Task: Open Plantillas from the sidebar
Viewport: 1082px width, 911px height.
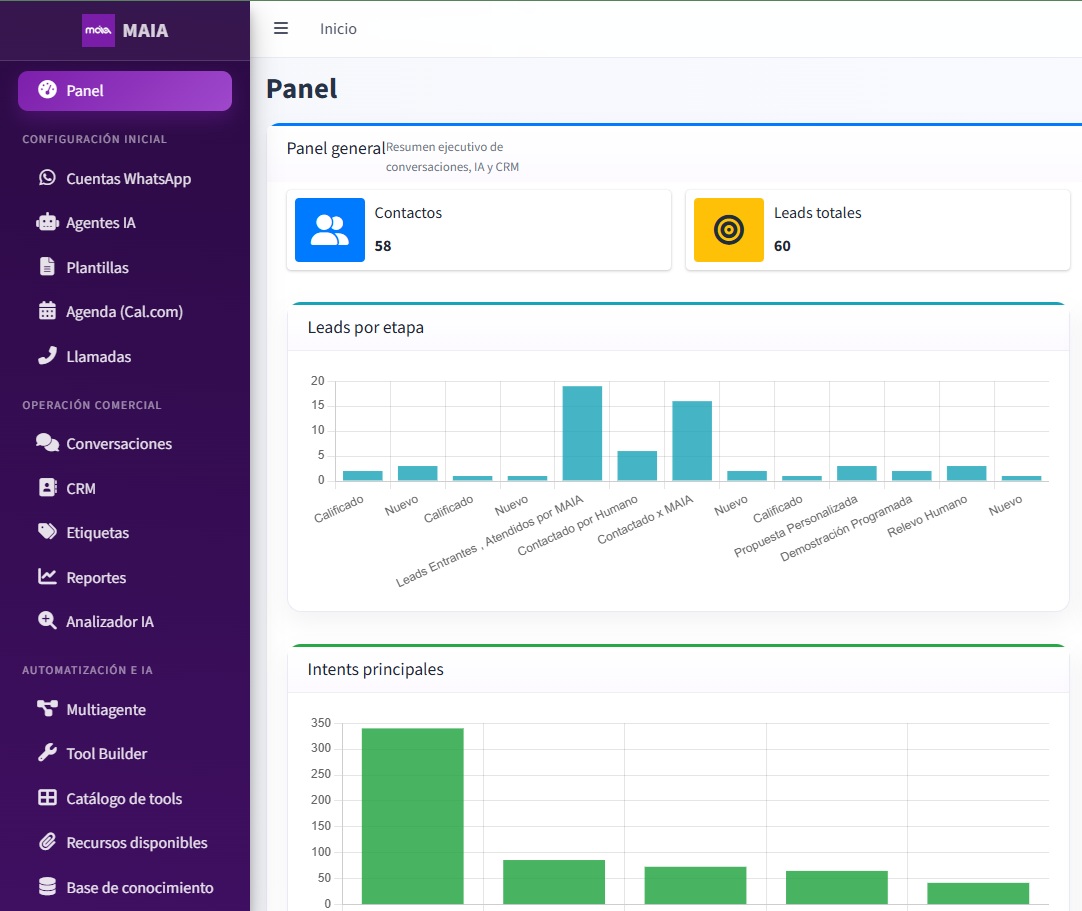Action: [x=125, y=268]
